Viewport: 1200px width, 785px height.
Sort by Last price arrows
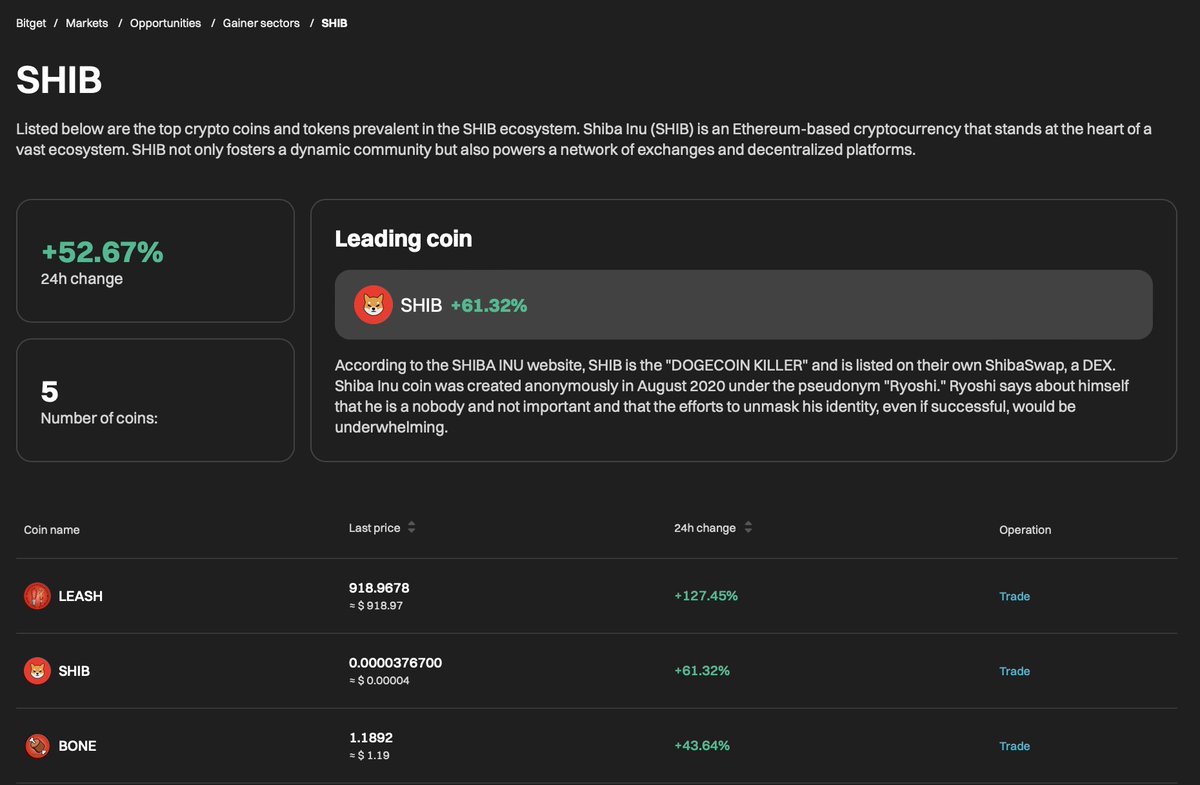pyautogui.click(x=411, y=528)
